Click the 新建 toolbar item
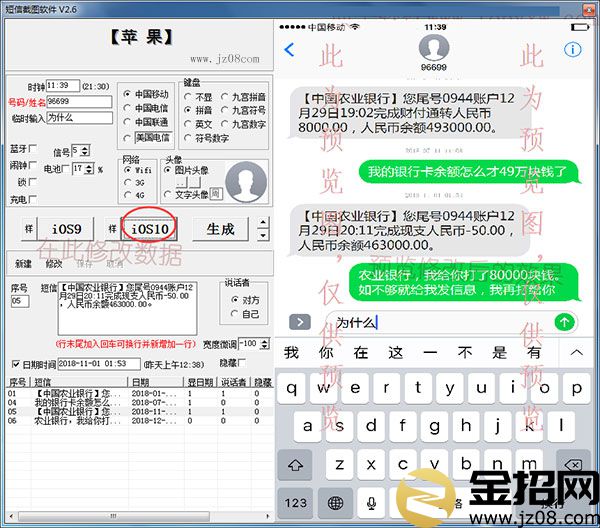Screen dimensions: 600x528 click(x=23, y=263)
